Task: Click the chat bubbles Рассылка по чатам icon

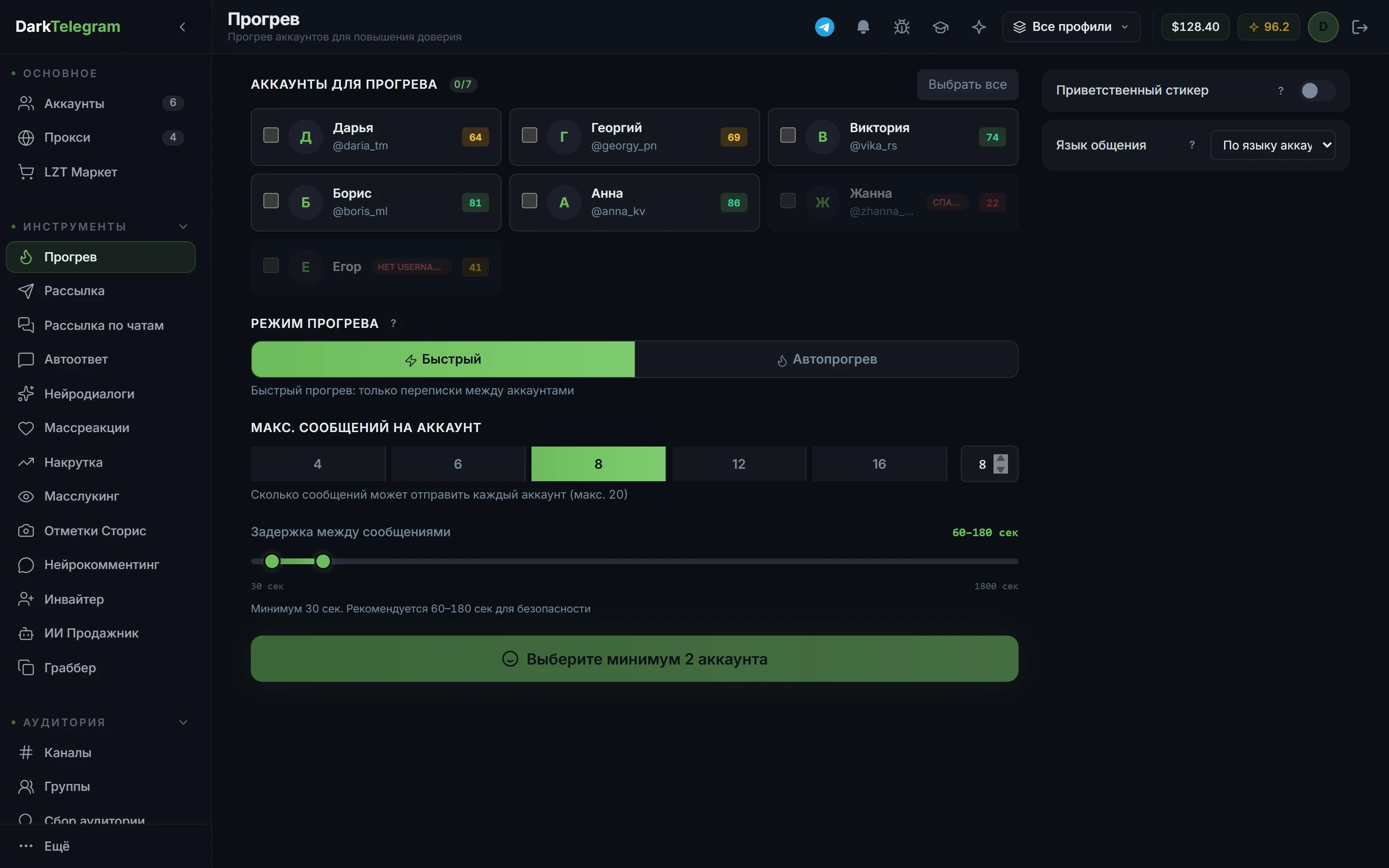Action: click(x=26, y=325)
